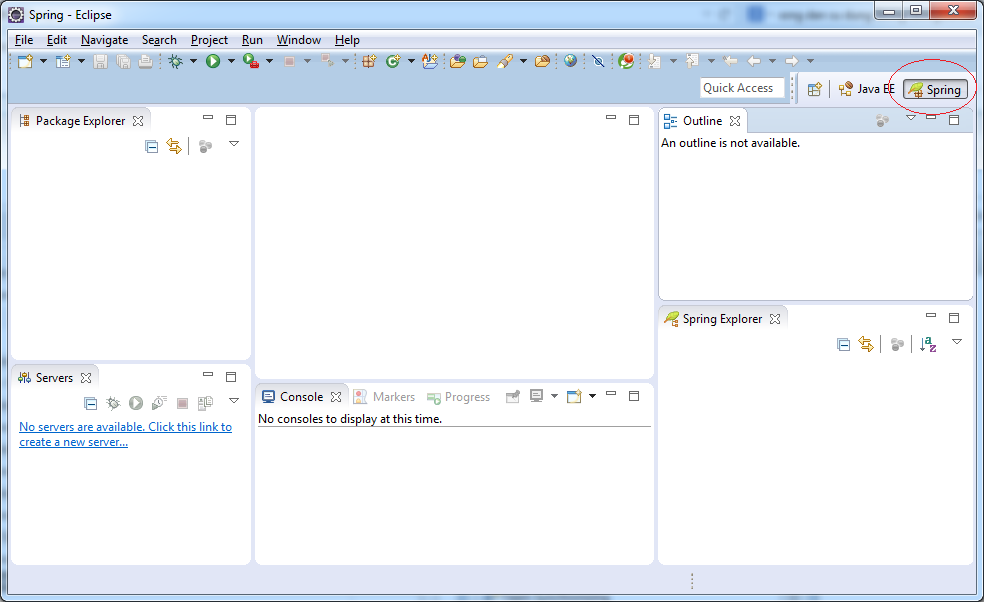
Task: Click the Quick Access search field
Action: 742,88
